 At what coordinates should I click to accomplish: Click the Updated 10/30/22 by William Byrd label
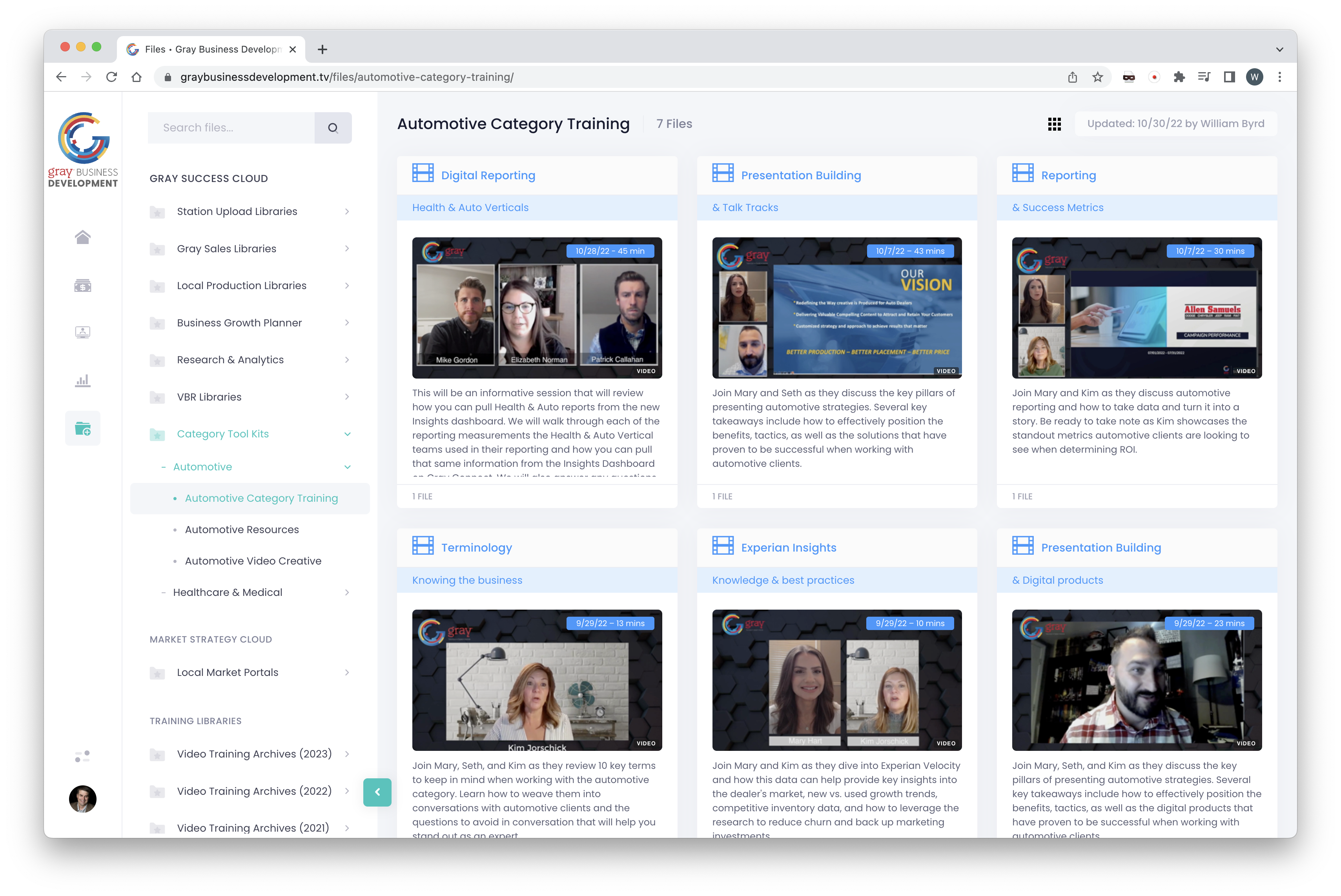coord(1176,124)
